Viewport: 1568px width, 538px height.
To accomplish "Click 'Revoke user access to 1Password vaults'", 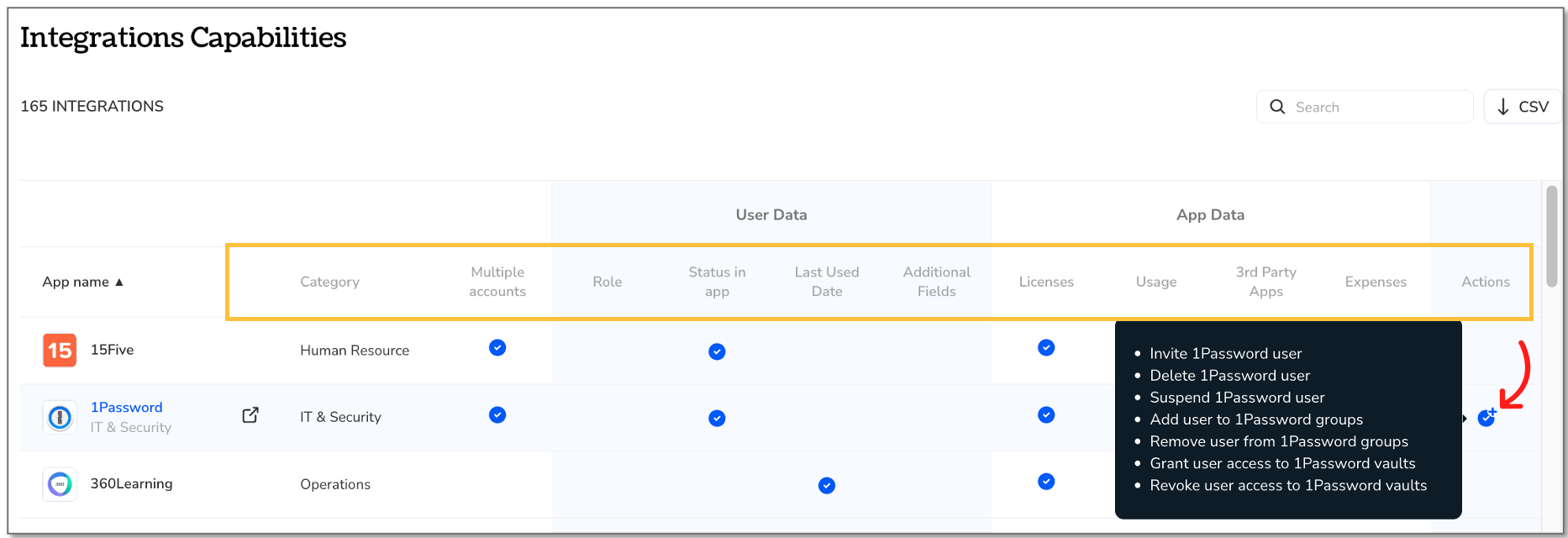I will click(x=1288, y=484).
